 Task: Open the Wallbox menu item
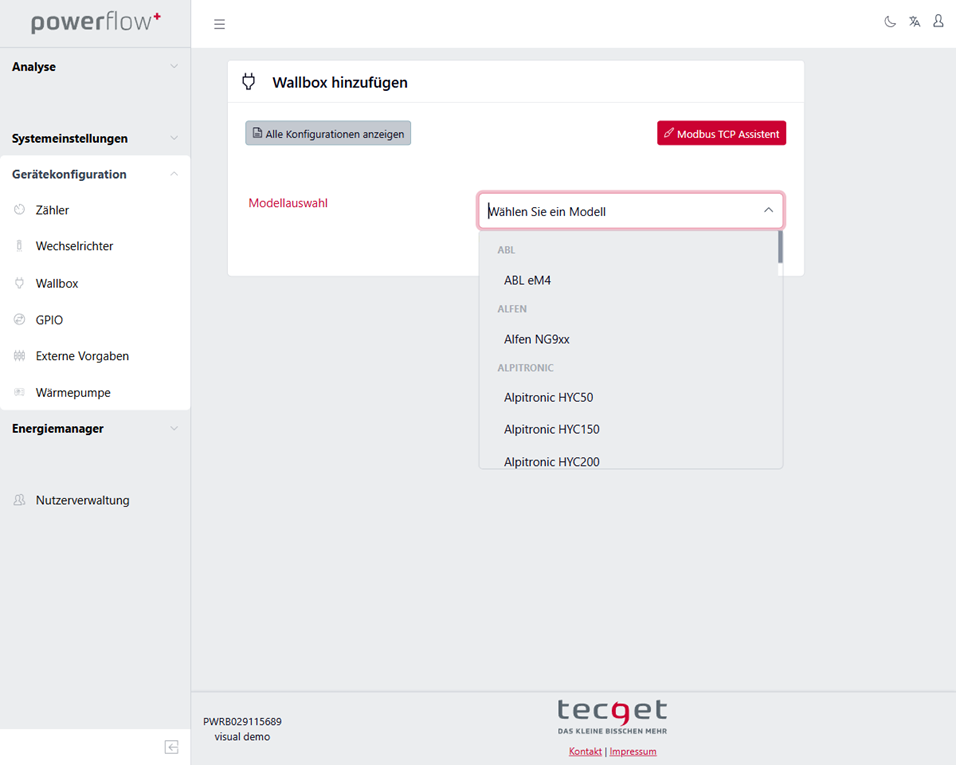coord(95,283)
